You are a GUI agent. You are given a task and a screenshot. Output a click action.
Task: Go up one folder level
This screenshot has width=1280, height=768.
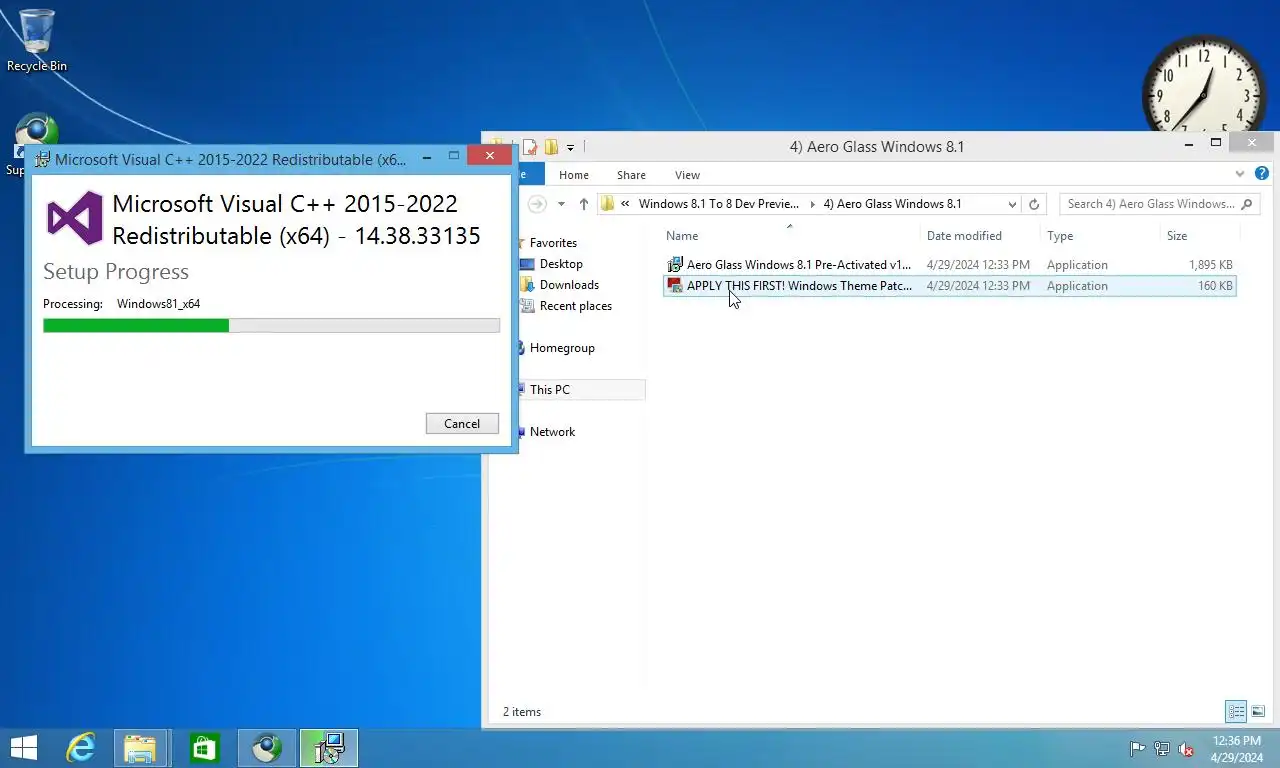(x=584, y=204)
